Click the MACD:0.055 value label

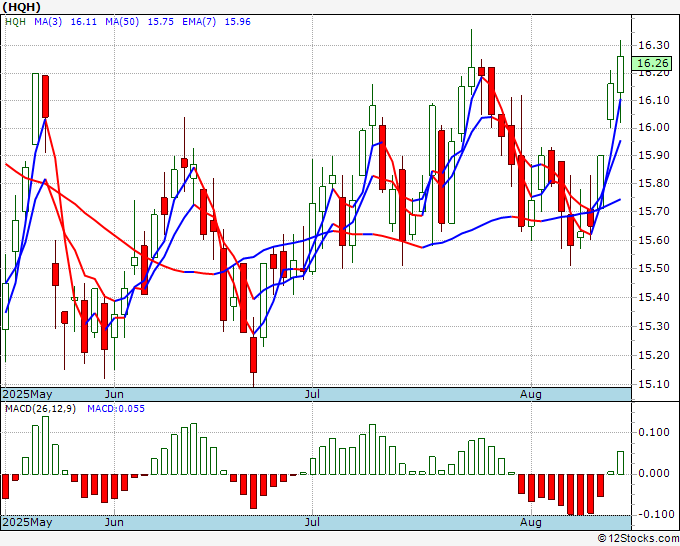116,409
